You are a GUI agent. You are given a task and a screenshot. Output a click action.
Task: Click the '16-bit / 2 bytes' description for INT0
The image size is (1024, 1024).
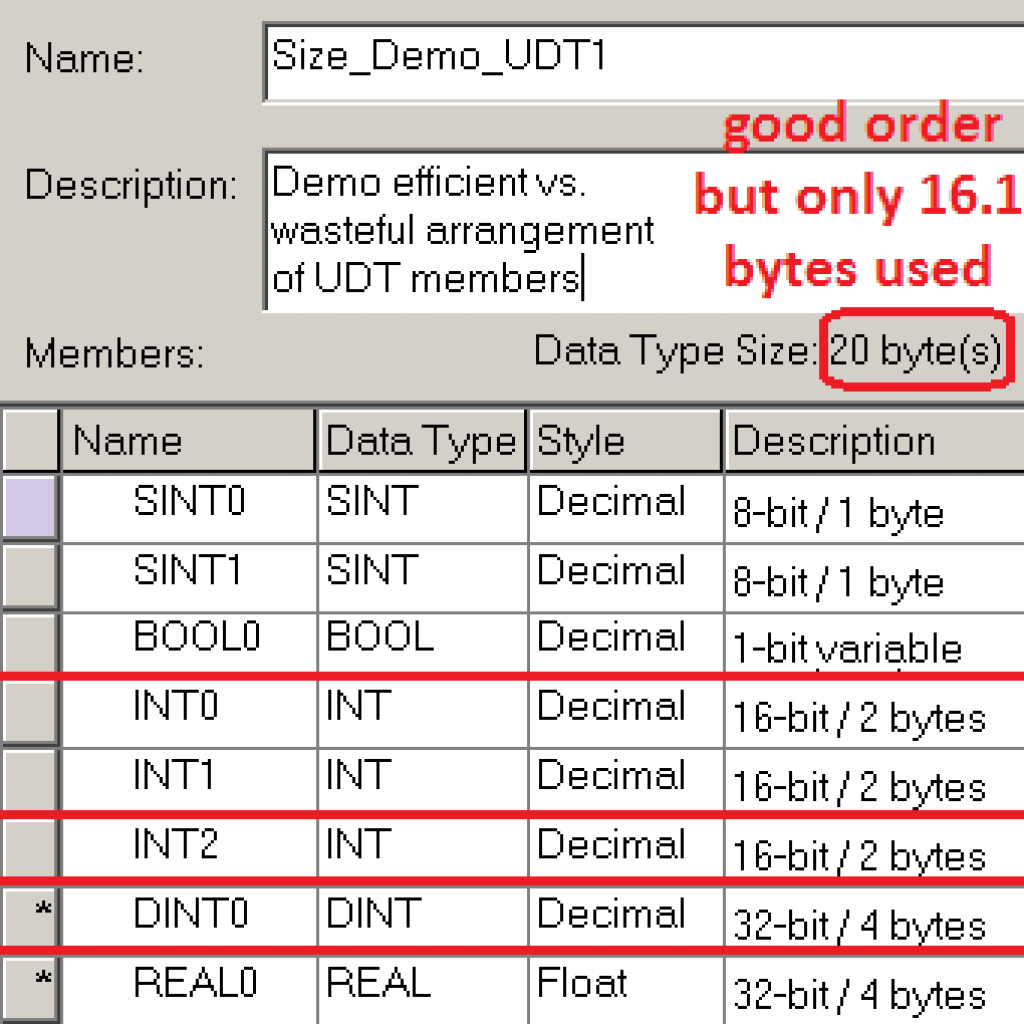[x=875, y=713]
